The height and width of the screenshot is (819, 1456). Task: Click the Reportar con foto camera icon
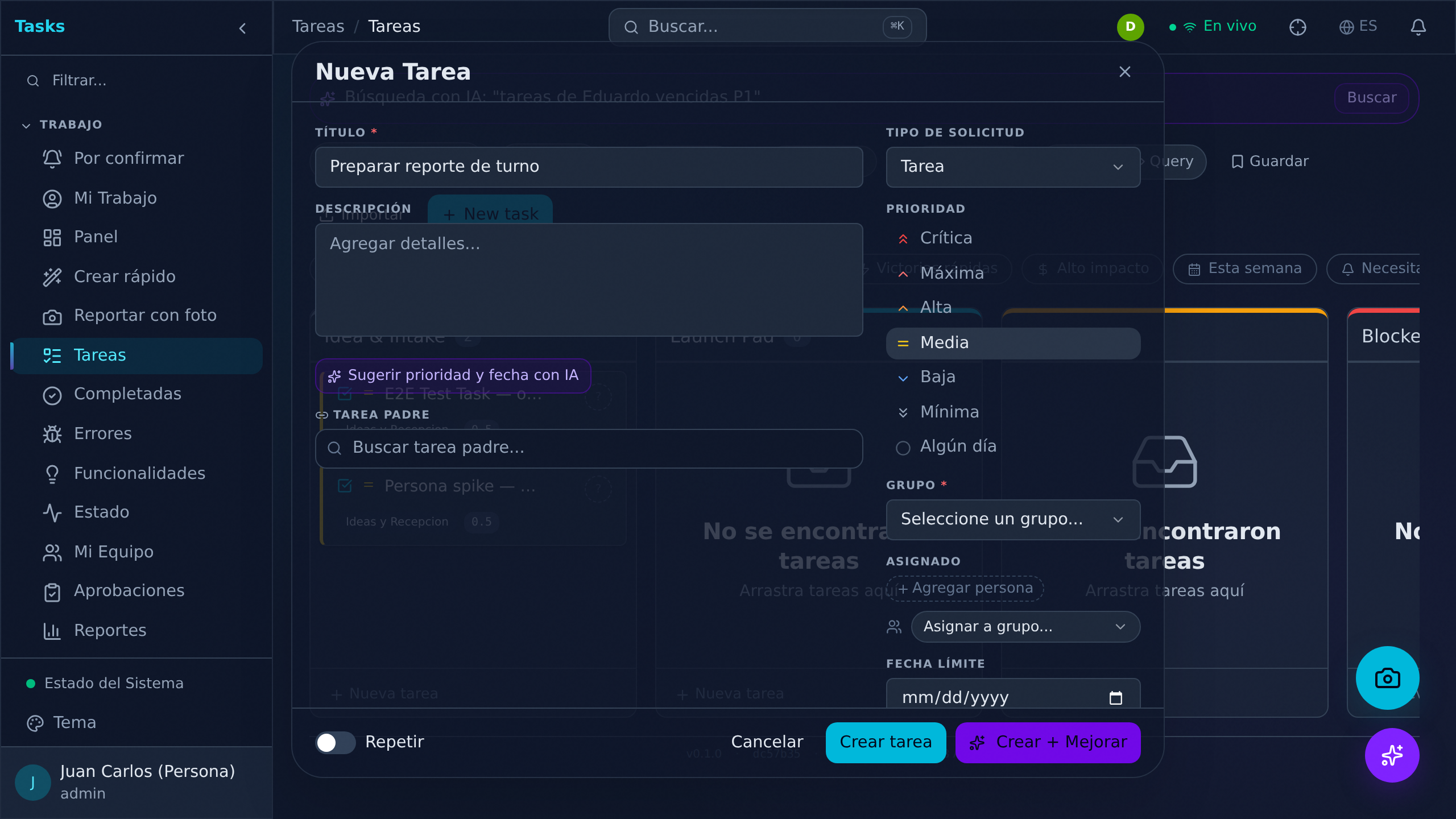(x=52, y=316)
